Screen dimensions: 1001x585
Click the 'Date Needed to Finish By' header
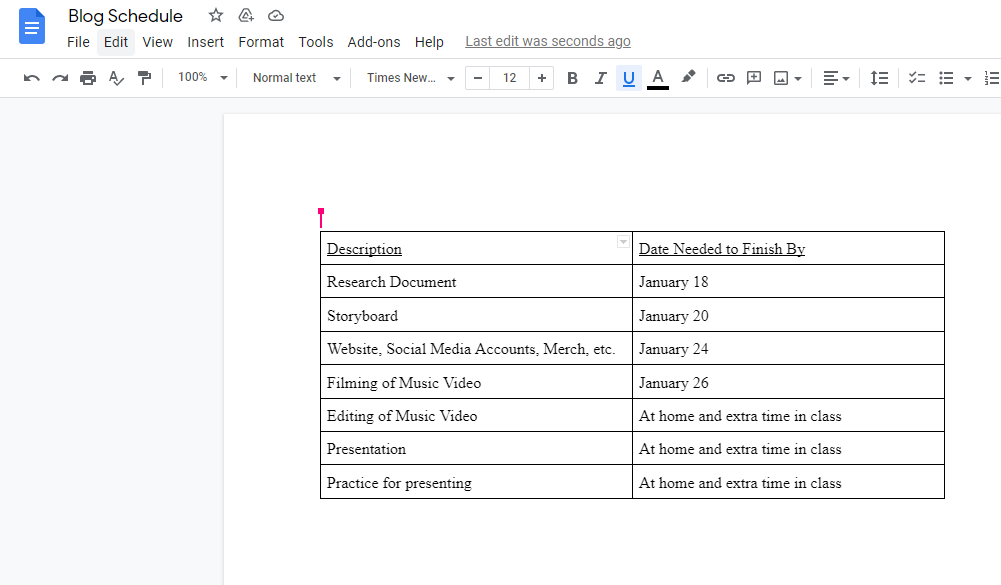coord(788,248)
